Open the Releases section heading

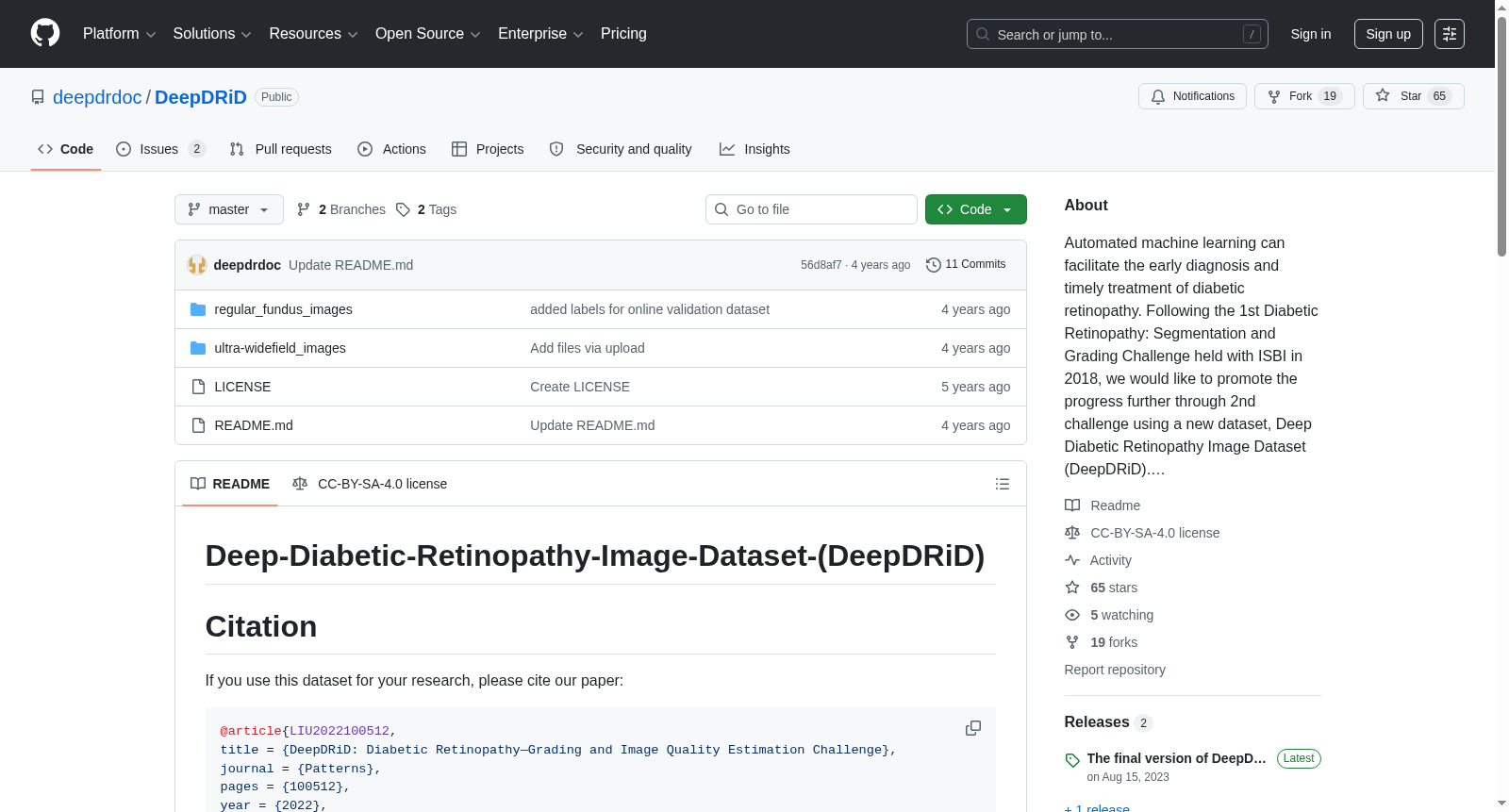[1097, 722]
